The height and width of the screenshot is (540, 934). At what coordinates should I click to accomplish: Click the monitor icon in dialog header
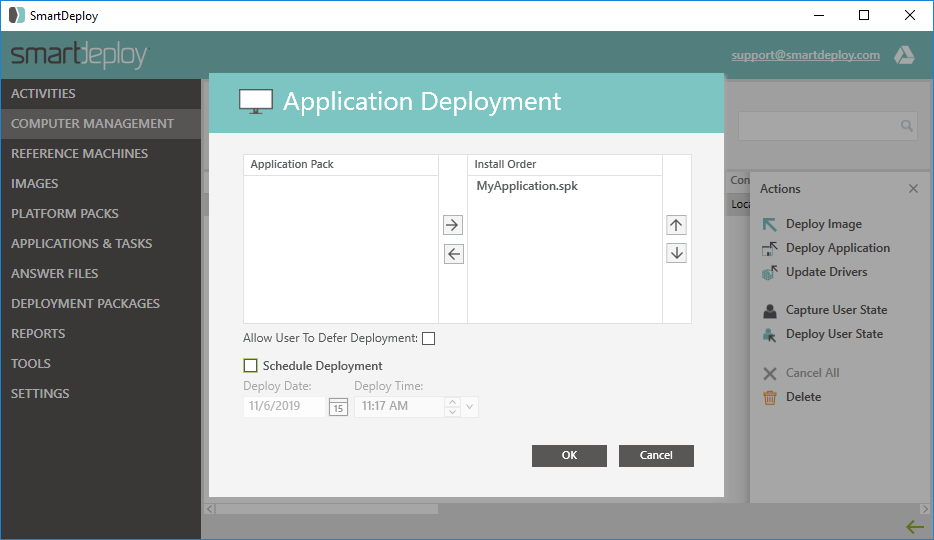pos(256,101)
